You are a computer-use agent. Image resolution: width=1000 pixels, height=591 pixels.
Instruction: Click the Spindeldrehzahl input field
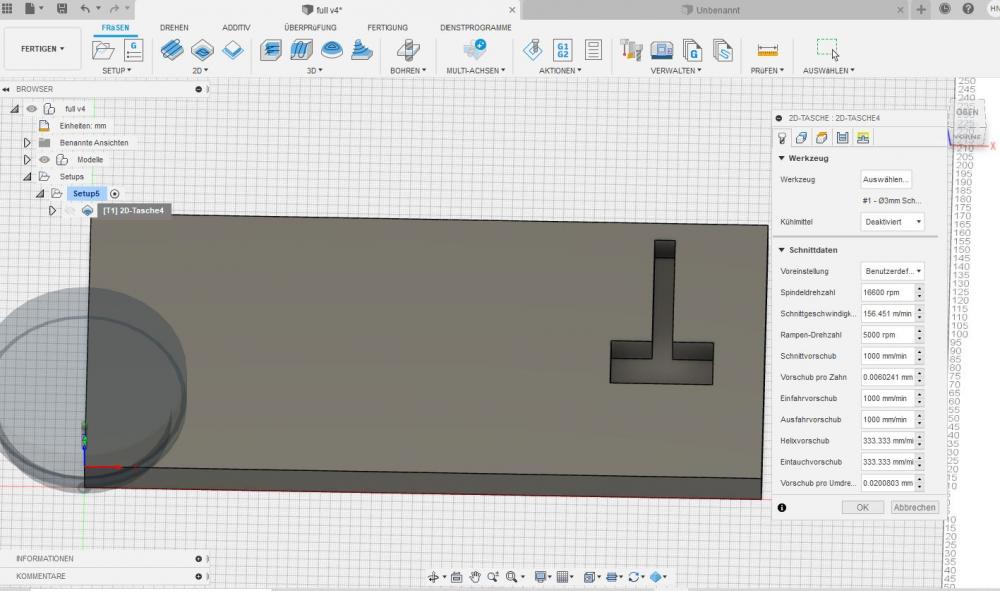888,293
